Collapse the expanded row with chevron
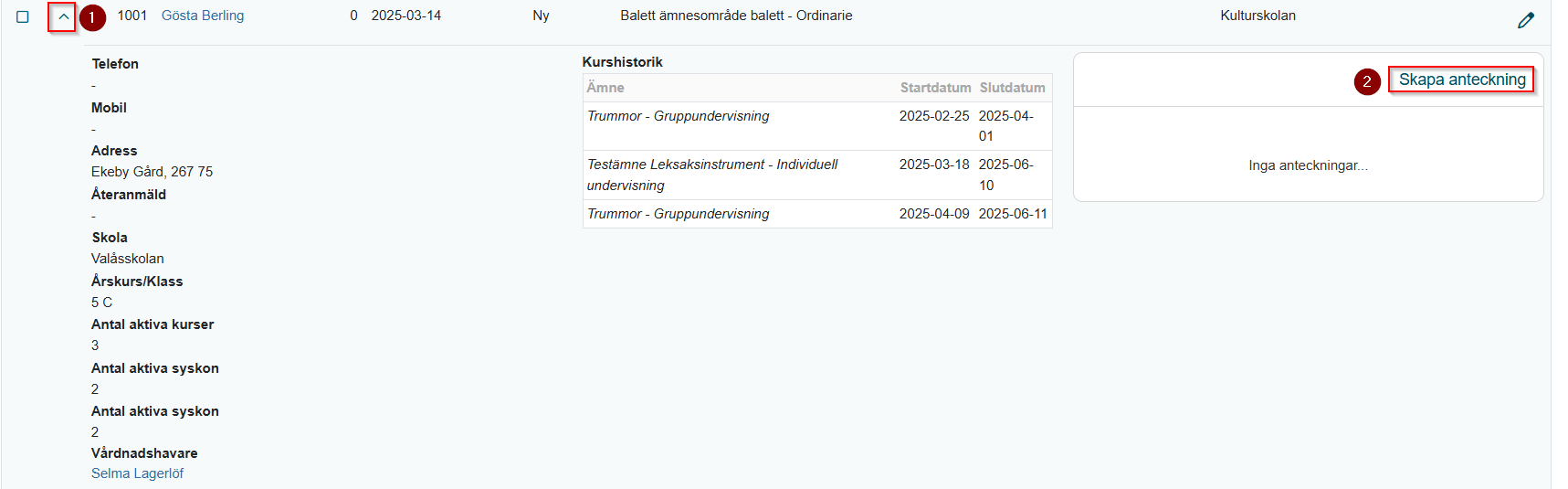This screenshot has height=489, width=1568. point(63,16)
